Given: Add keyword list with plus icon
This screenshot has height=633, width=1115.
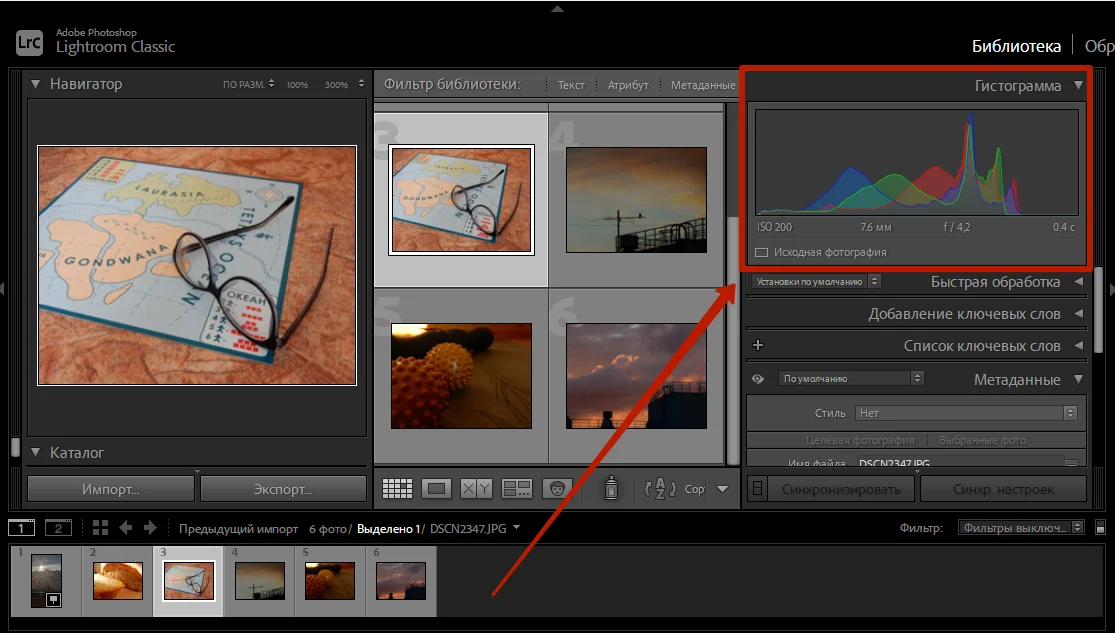Looking at the screenshot, I should pyautogui.click(x=757, y=346).
